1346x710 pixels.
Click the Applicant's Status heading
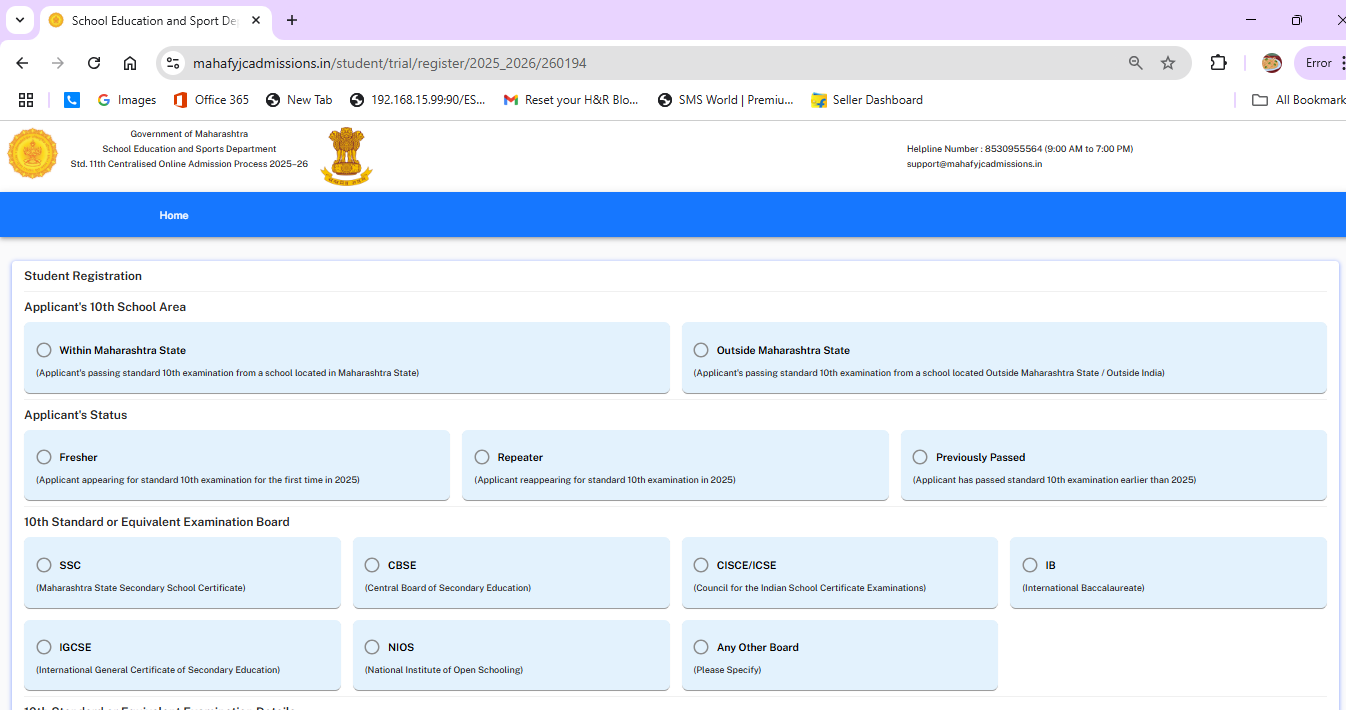[76, 415]
